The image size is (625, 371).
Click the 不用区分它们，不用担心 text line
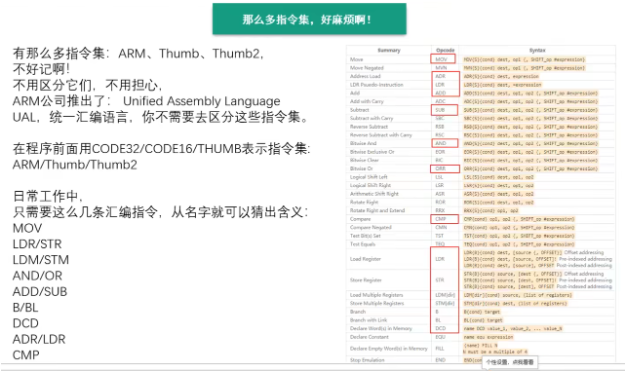(87, 85)
